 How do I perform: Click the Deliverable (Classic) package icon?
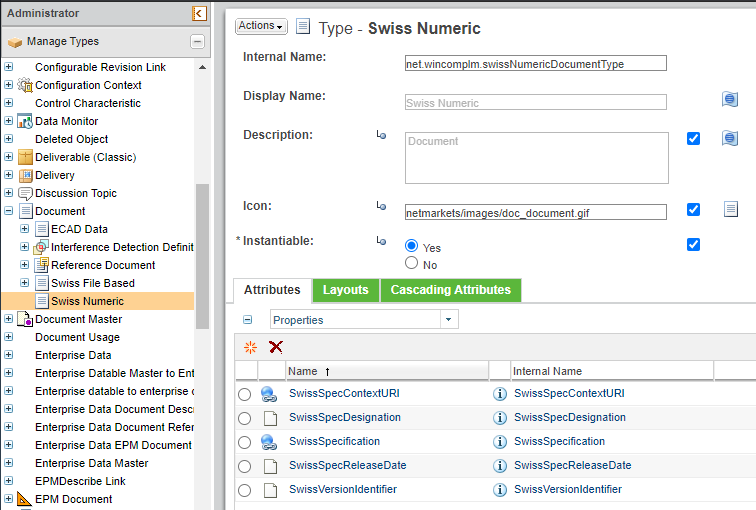click(x=25, y=157)
